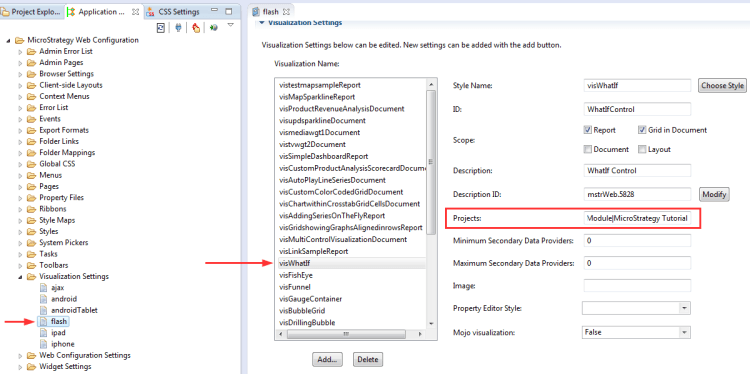This screenshot has height=374, width=750.
Task: Click the Ribbons folder icon
Action: pos(32,209)
